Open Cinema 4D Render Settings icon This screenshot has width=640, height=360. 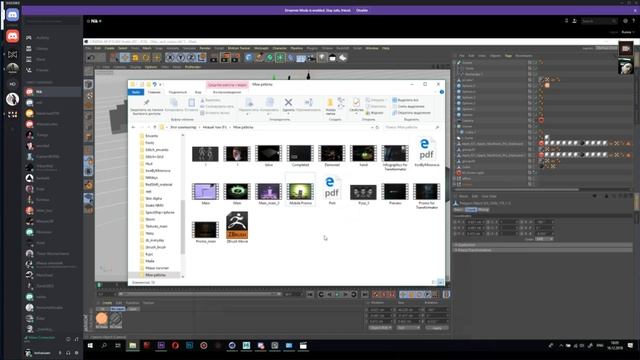click(235, 58)
